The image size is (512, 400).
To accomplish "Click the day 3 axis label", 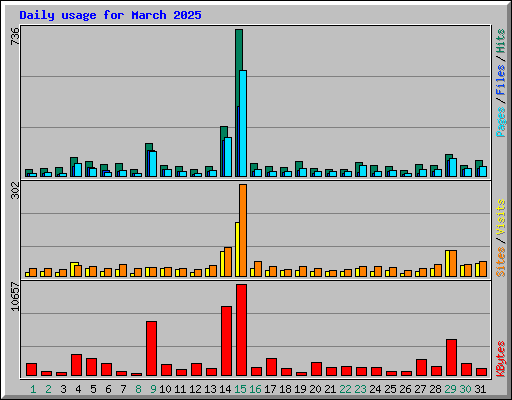I will [63, 389].
